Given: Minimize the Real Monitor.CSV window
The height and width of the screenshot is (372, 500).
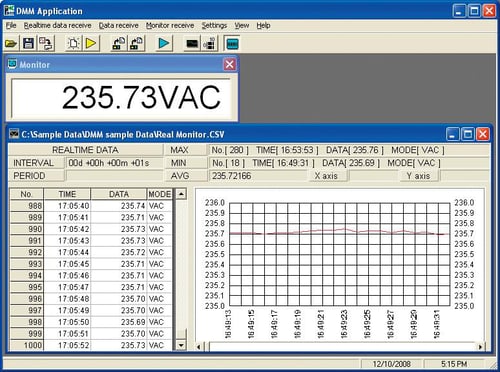Looking at the screenshot, I should tap(452, 134).
